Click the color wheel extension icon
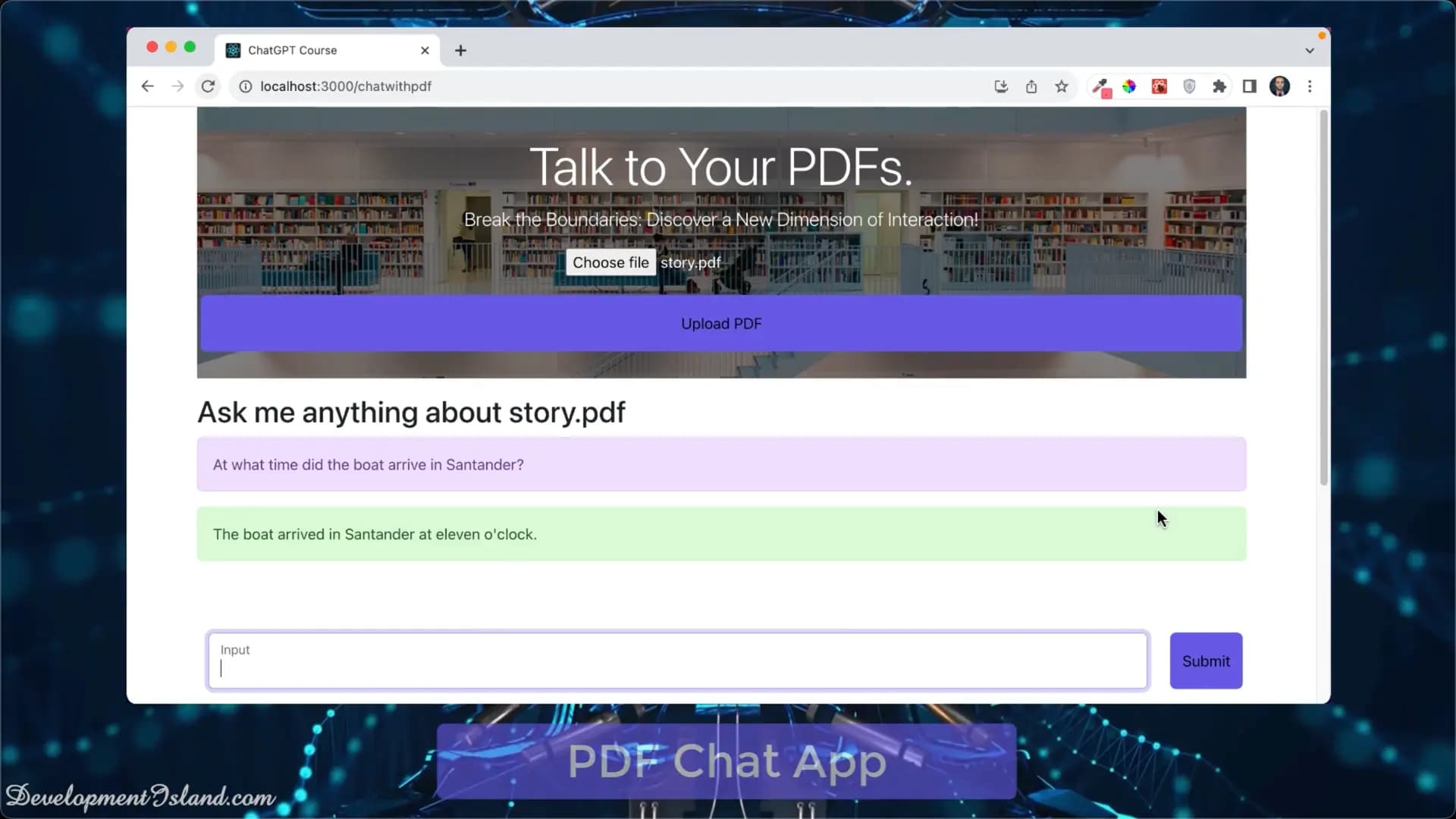 point(1130,86)
